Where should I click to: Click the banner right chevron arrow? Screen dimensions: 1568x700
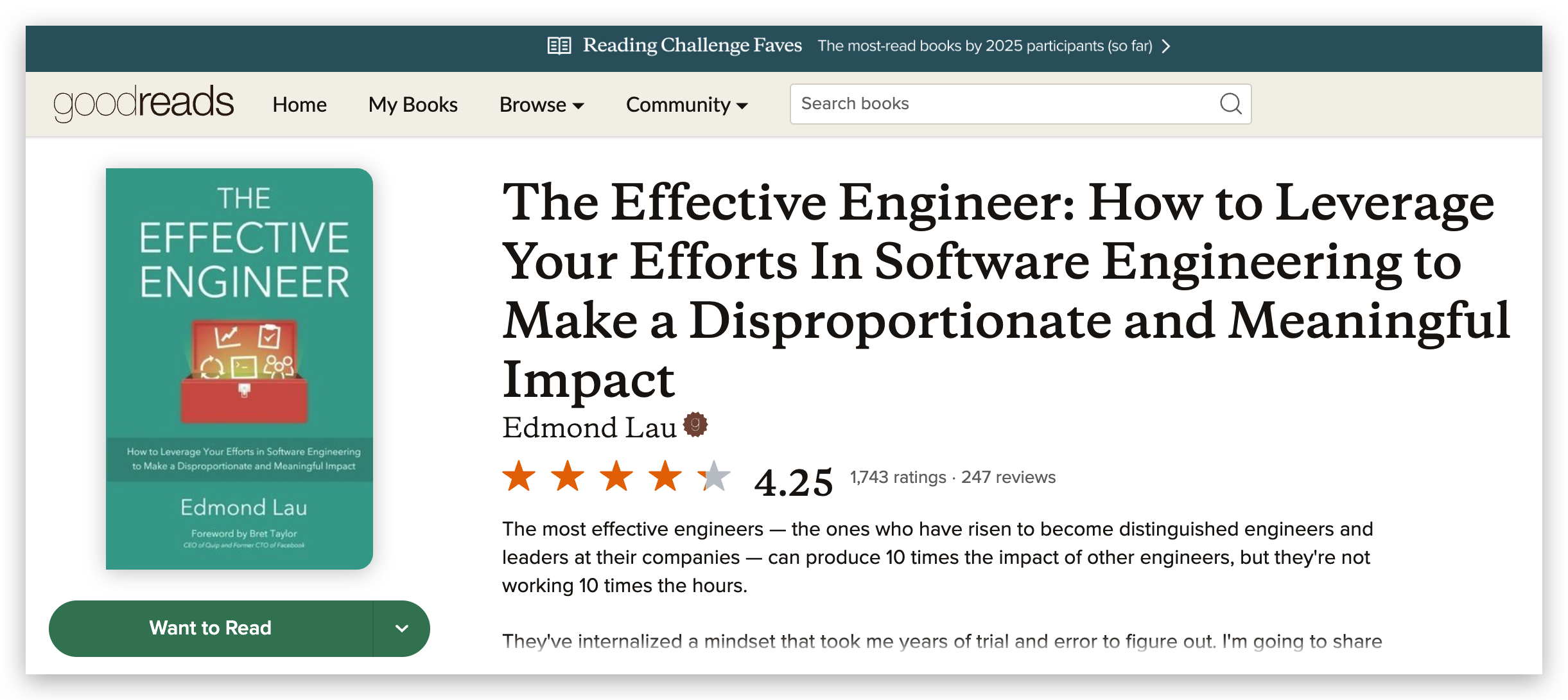[1166, 46]
